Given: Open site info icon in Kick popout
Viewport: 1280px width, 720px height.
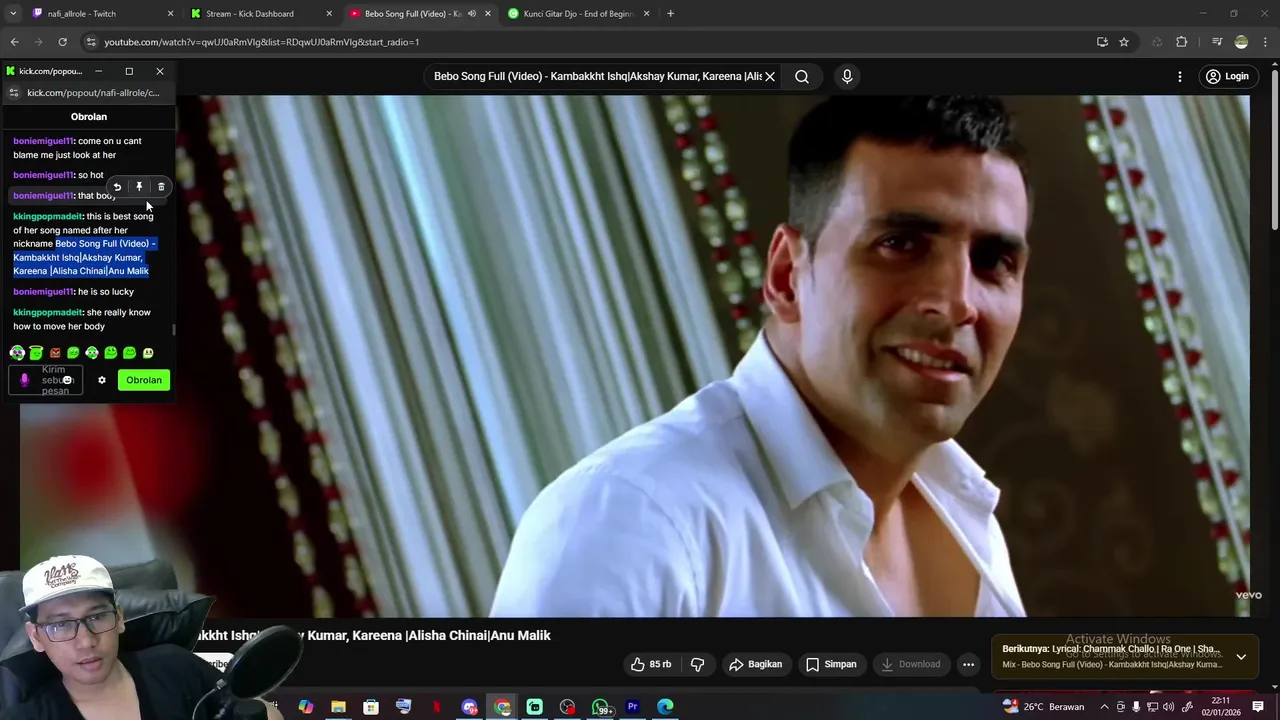Looking at the screenshot, I should (13, 93).
